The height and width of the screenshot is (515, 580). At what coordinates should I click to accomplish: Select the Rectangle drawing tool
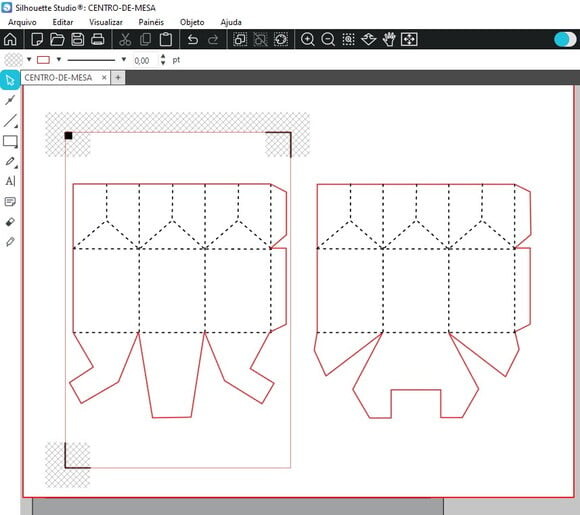(x=10, y=141)
